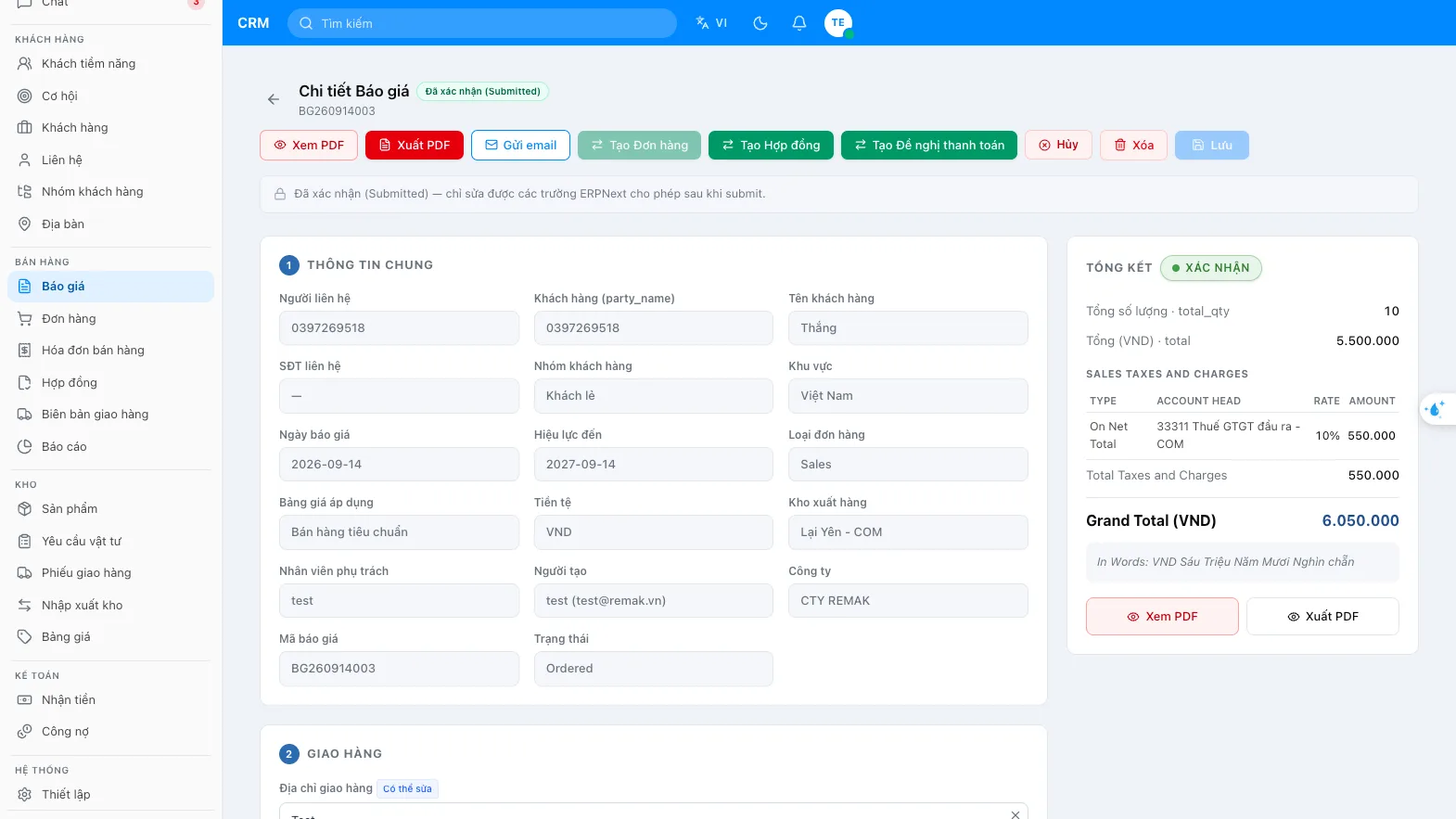Clear the Địa chỉ giao hàng field
Image resolution: width=1456 pixels, height=819 pixels.
(1015, 814)
